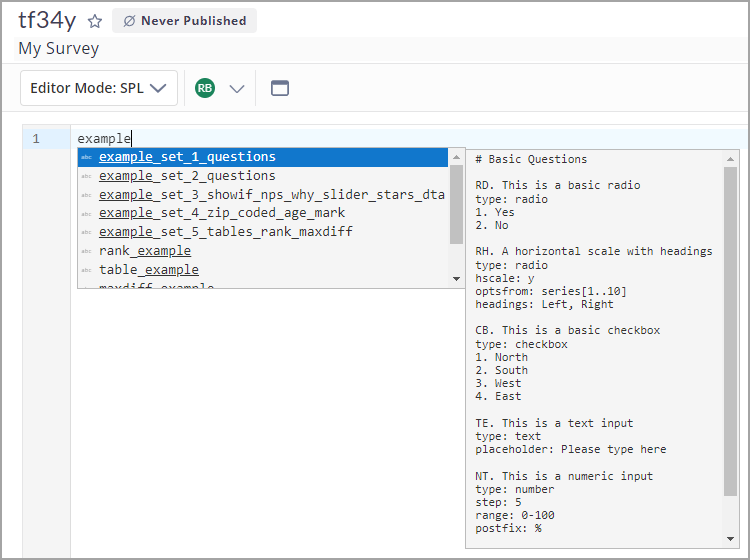The height and width of the screenshot is (560, 750).
Task: Click the suggestion list scrollbar thumb
Action: pos(456,204)
